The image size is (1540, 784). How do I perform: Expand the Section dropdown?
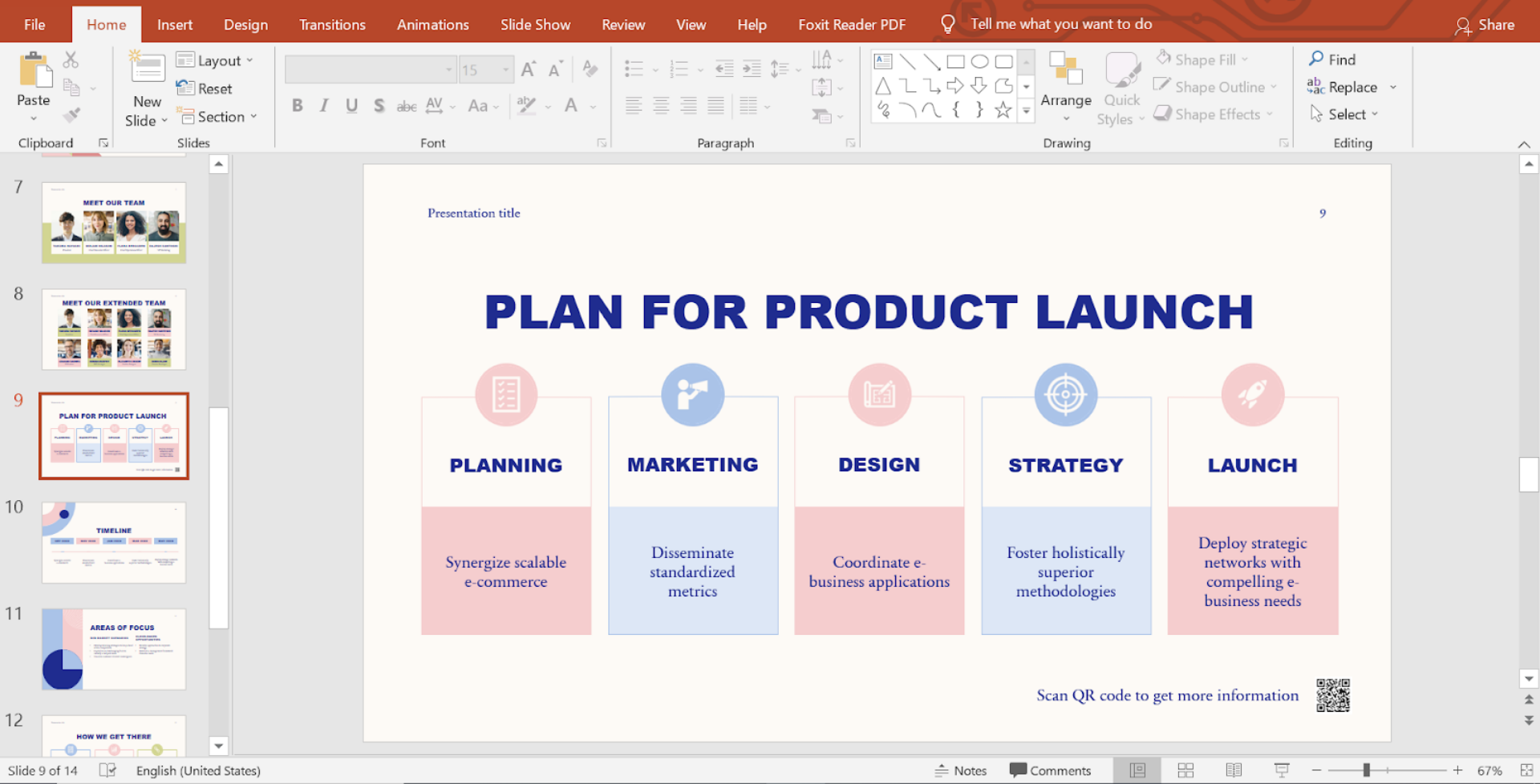pos(218,116)
